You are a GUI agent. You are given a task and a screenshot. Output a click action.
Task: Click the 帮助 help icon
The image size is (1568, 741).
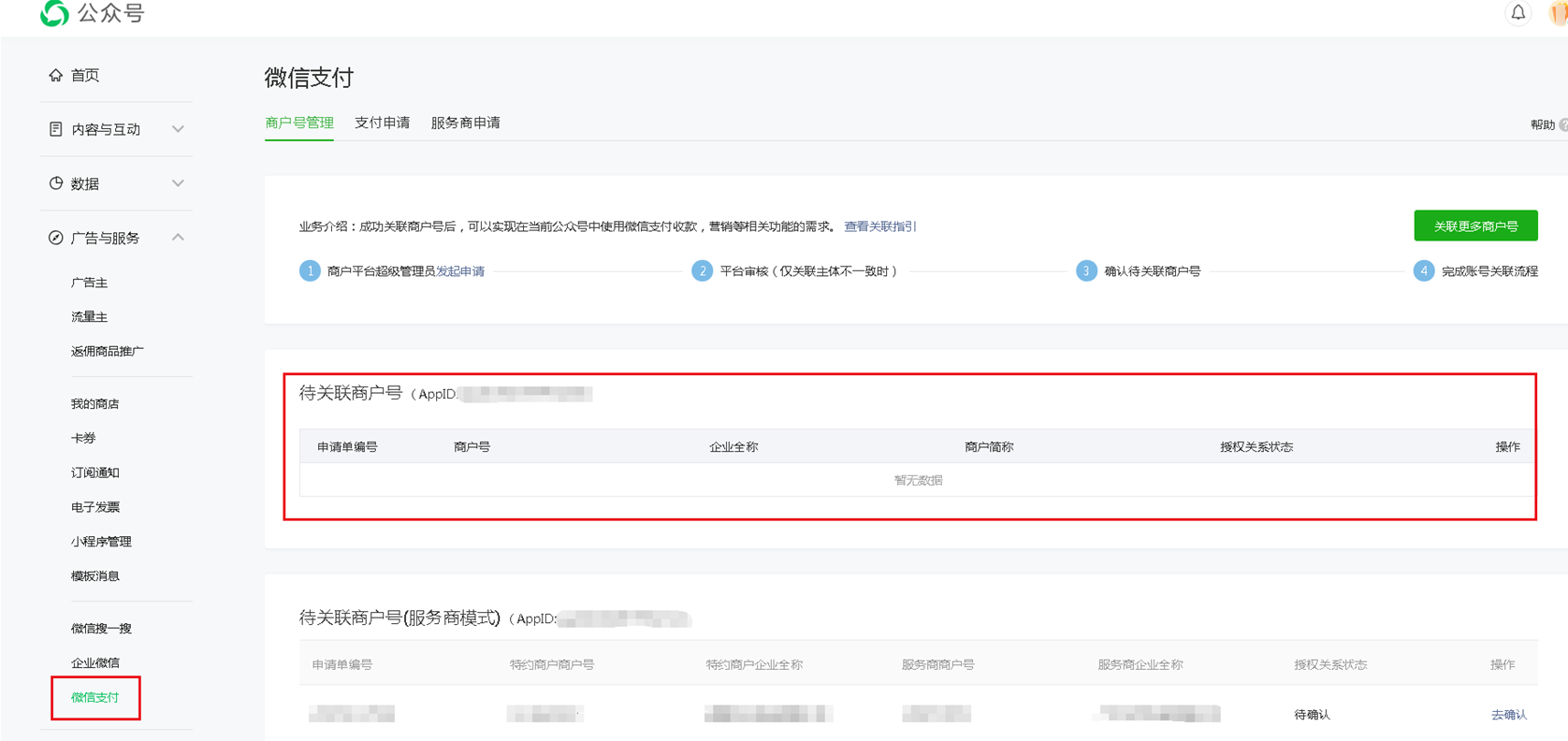pyautogui.click(x=1562, y=124)
